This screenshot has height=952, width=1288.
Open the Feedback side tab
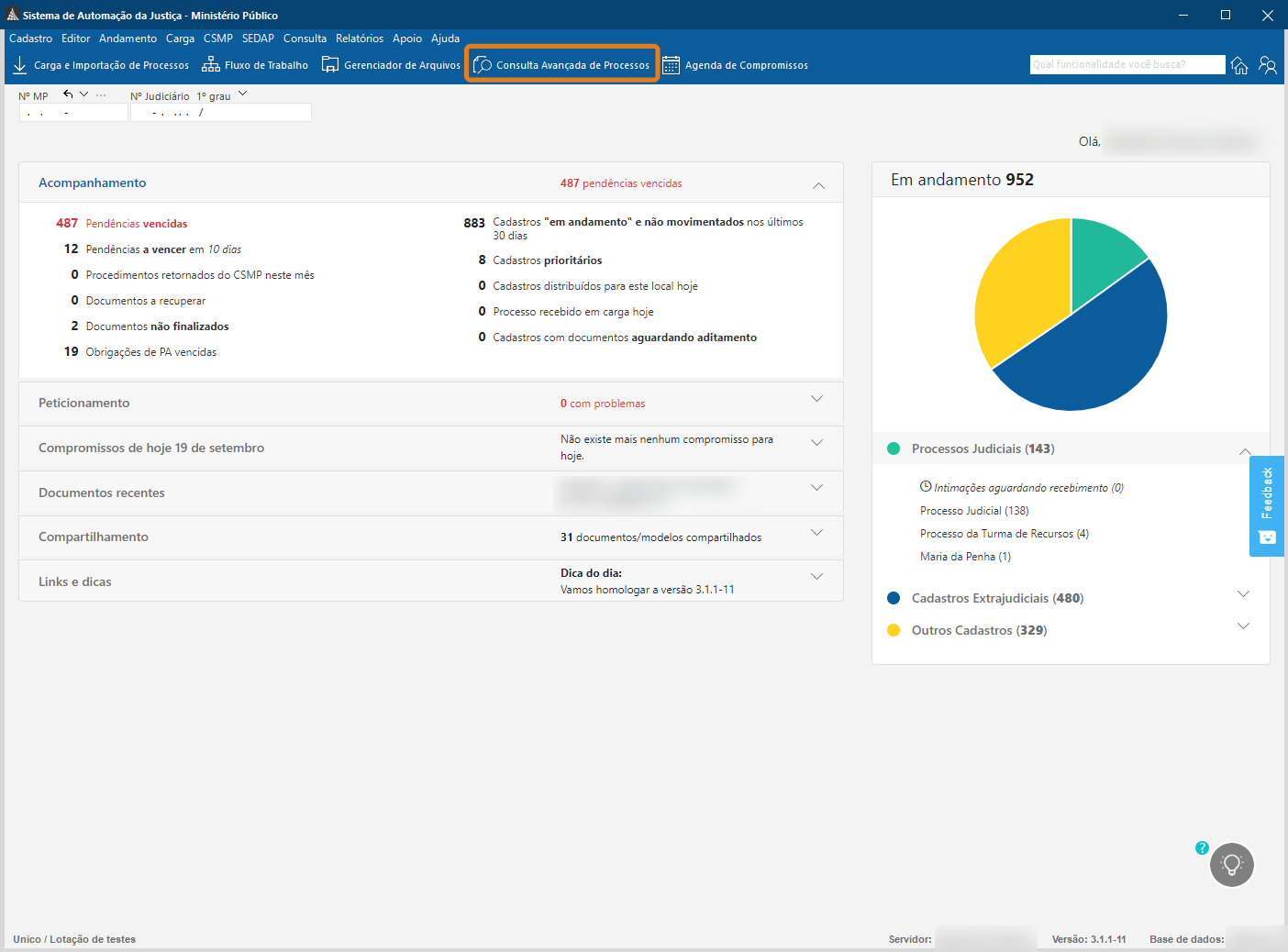1267,506
